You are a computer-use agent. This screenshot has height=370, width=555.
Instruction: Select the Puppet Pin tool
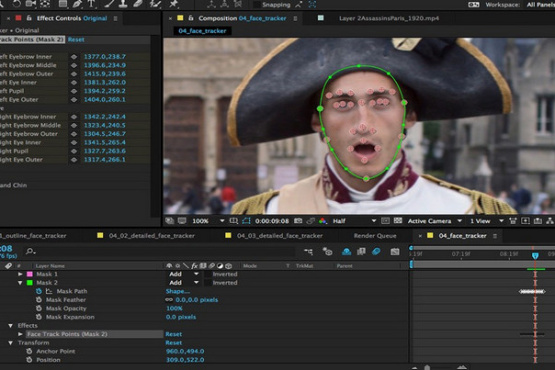coord(173,4)
